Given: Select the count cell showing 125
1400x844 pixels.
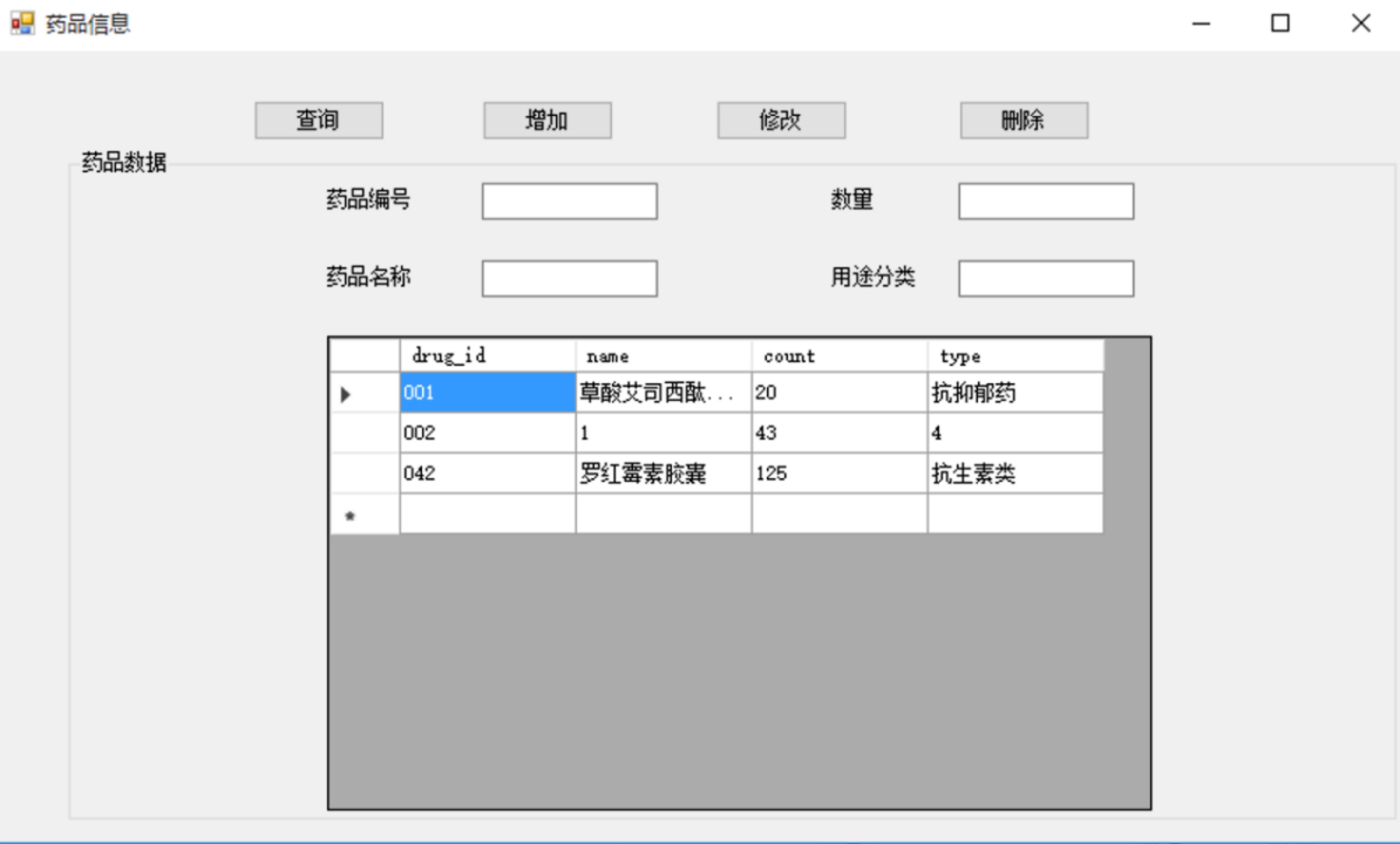Looking at the screenshot, I should 839,474.
